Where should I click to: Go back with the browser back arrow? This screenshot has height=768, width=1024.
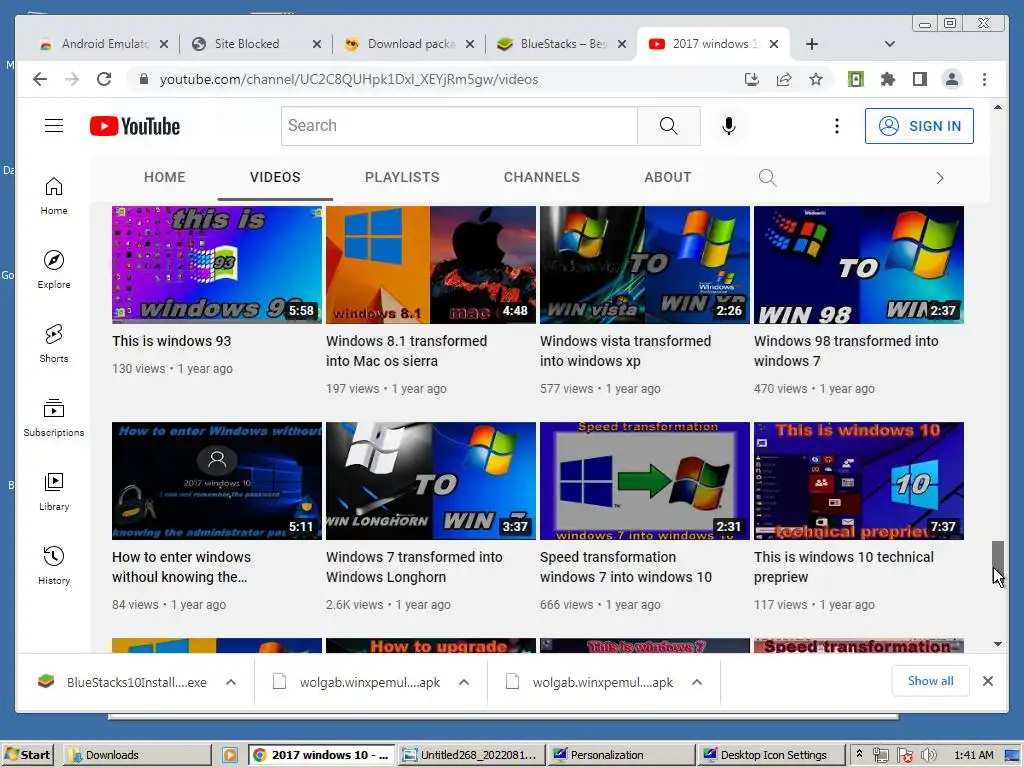tap(40, 79)
